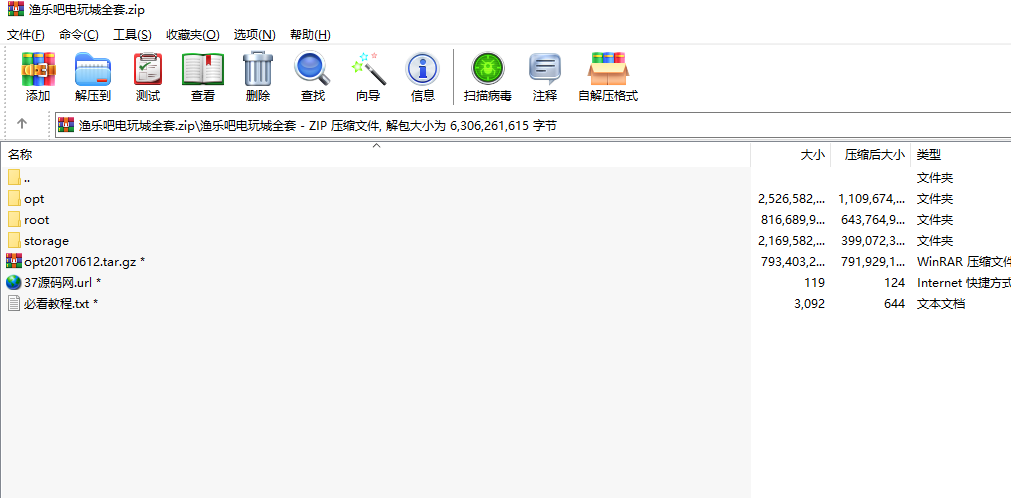The image size is (1011, 498).
Task: Click the sort indicator arrow above the file list
Action: click(x=377, y=145)
